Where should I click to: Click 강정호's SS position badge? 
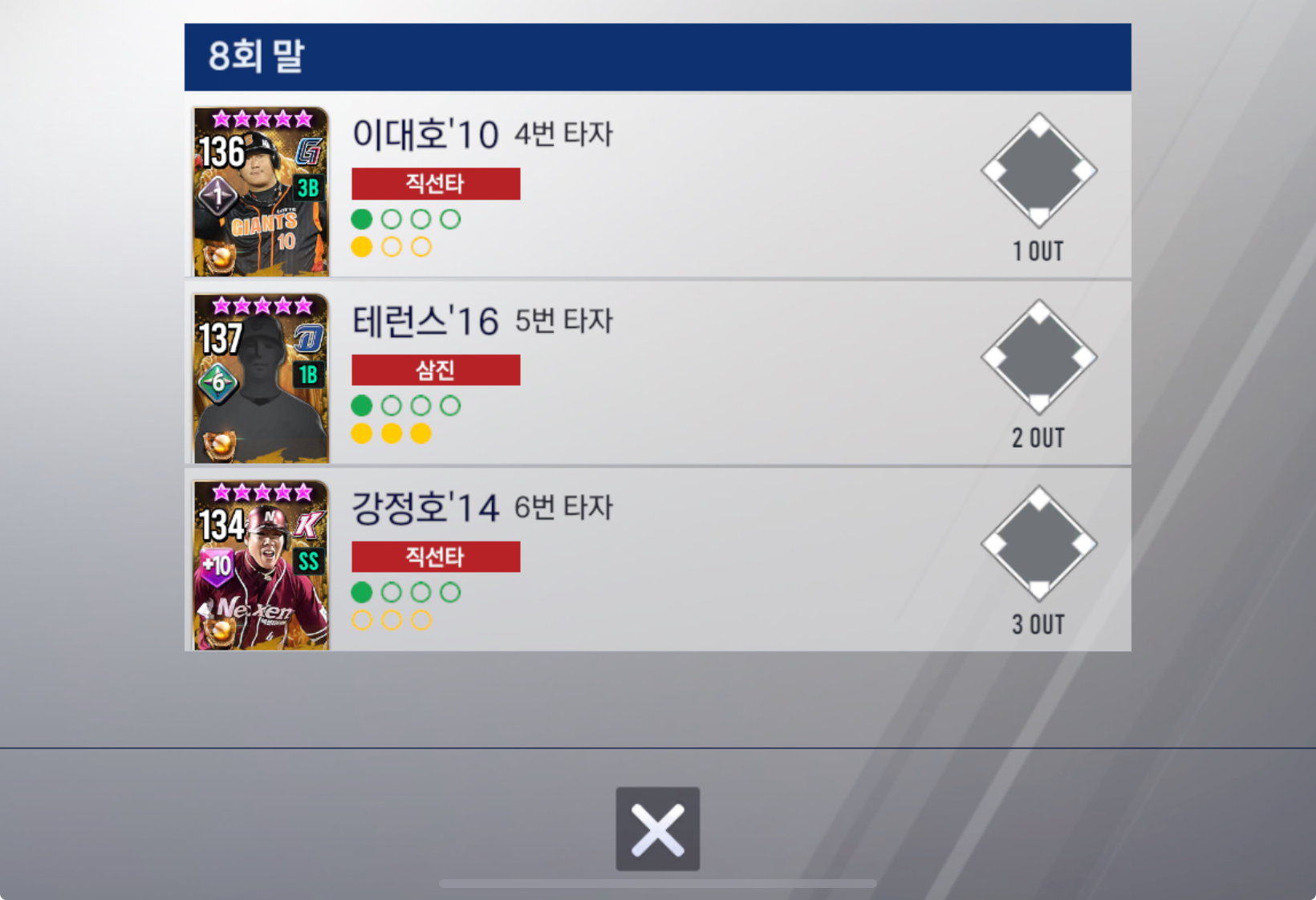309,561
